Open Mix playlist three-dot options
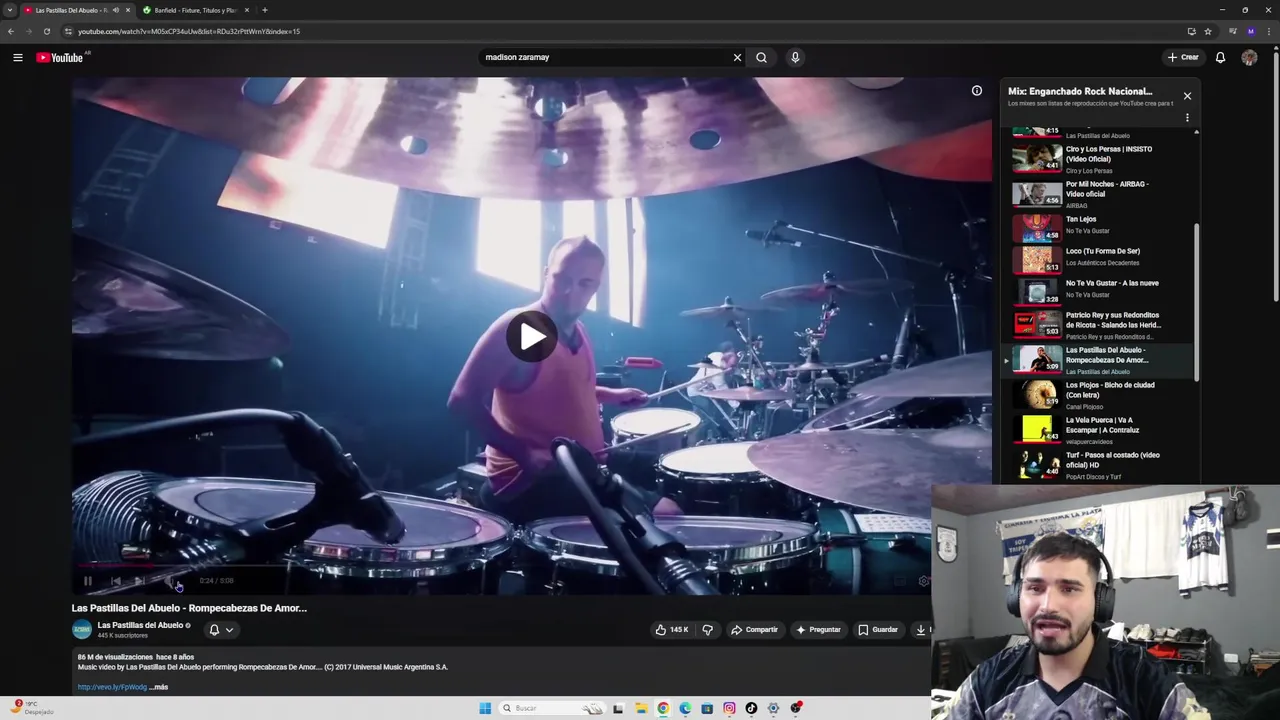The height and width of the screenshot is (720, 1280). tap(1187, 118)
